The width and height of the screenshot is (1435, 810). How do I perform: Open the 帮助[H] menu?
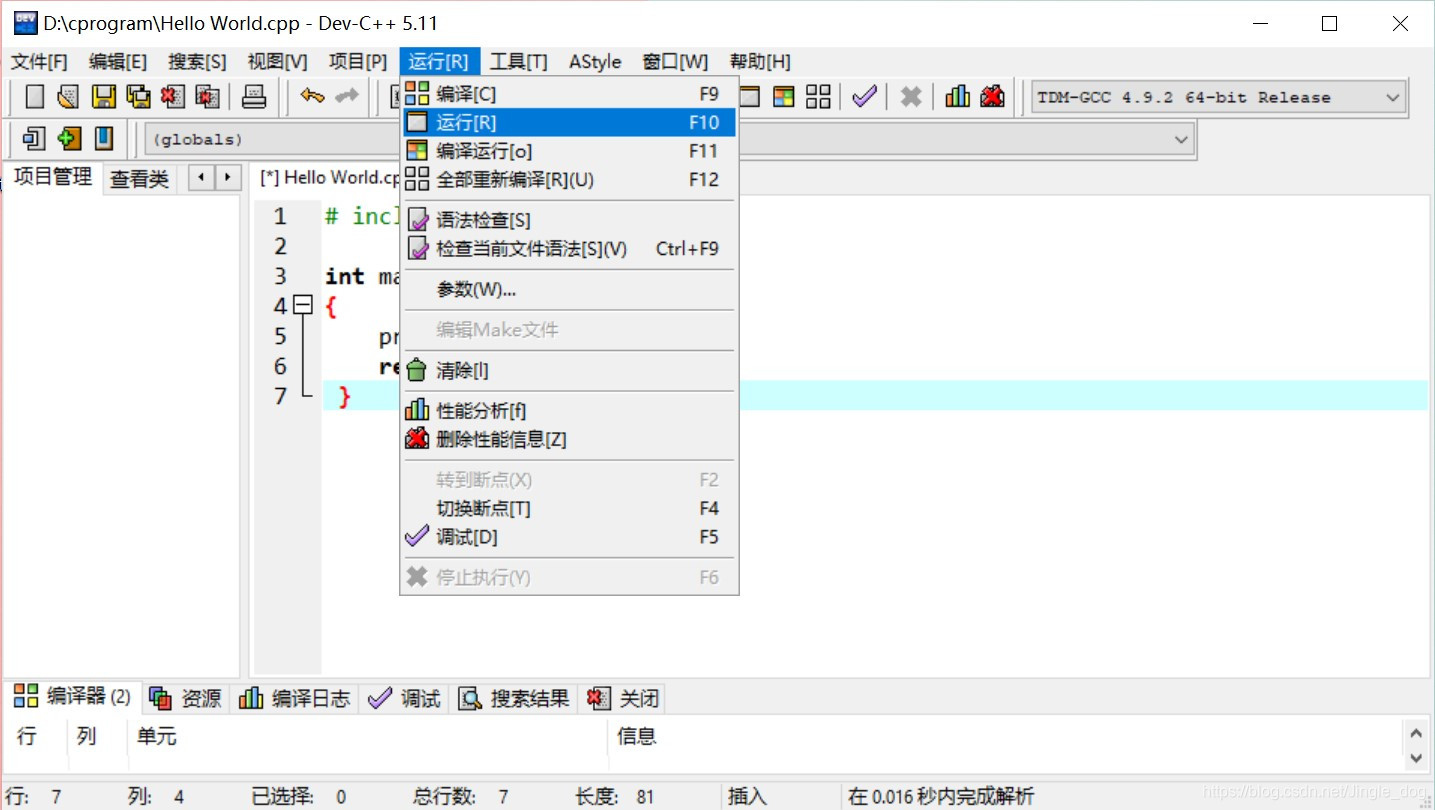point(760,62)
